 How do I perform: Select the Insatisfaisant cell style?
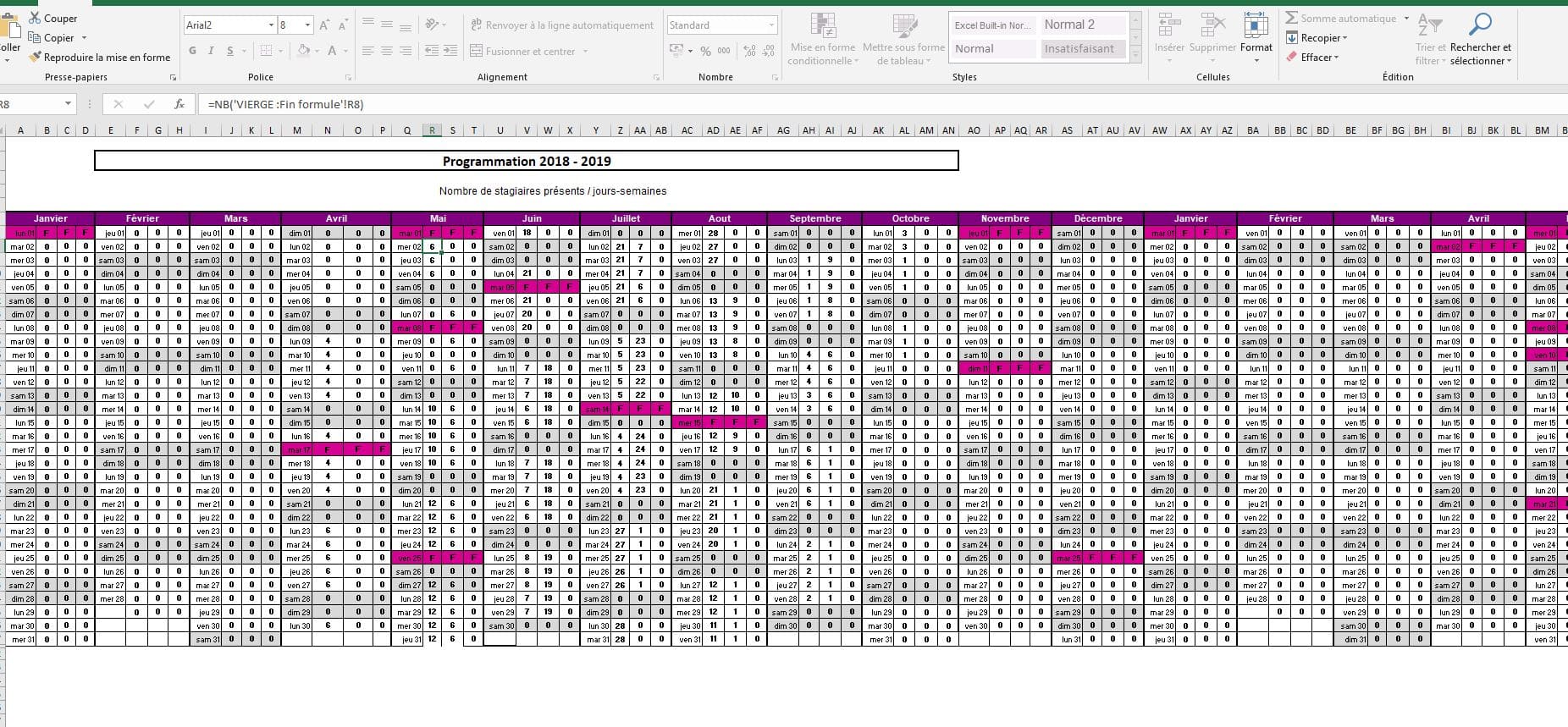click(x=1082, y=49)
